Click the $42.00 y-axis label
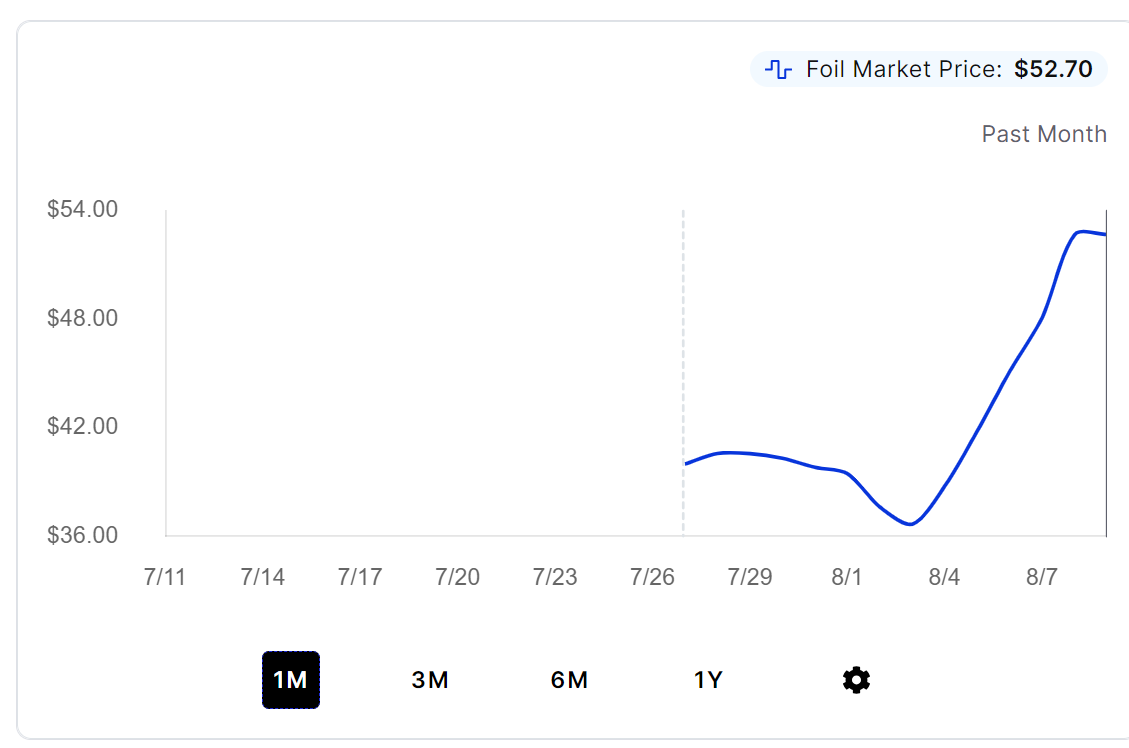This screenshot has height=748, width=1129. coord(82,426)
